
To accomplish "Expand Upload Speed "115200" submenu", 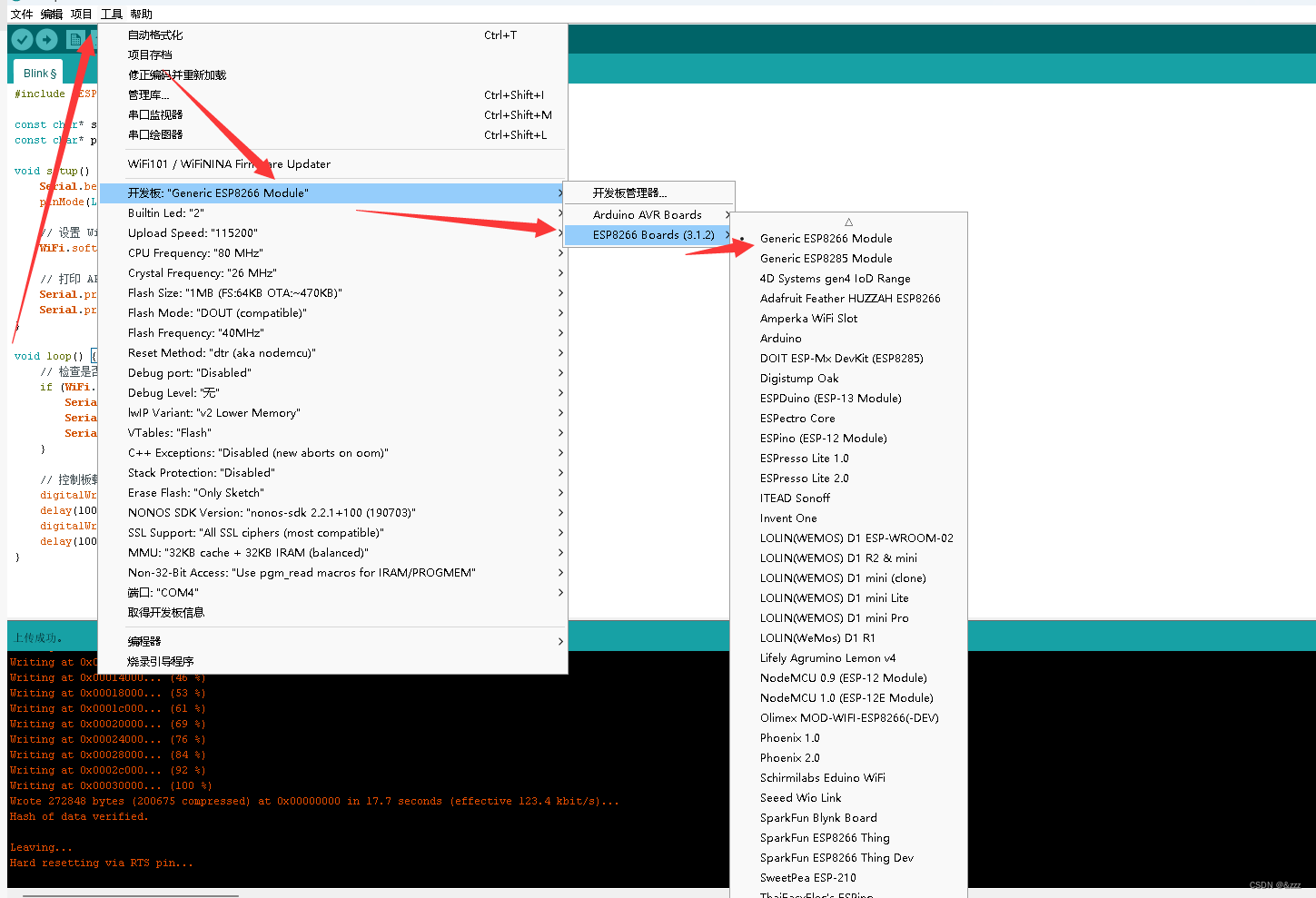I will 332,232.
